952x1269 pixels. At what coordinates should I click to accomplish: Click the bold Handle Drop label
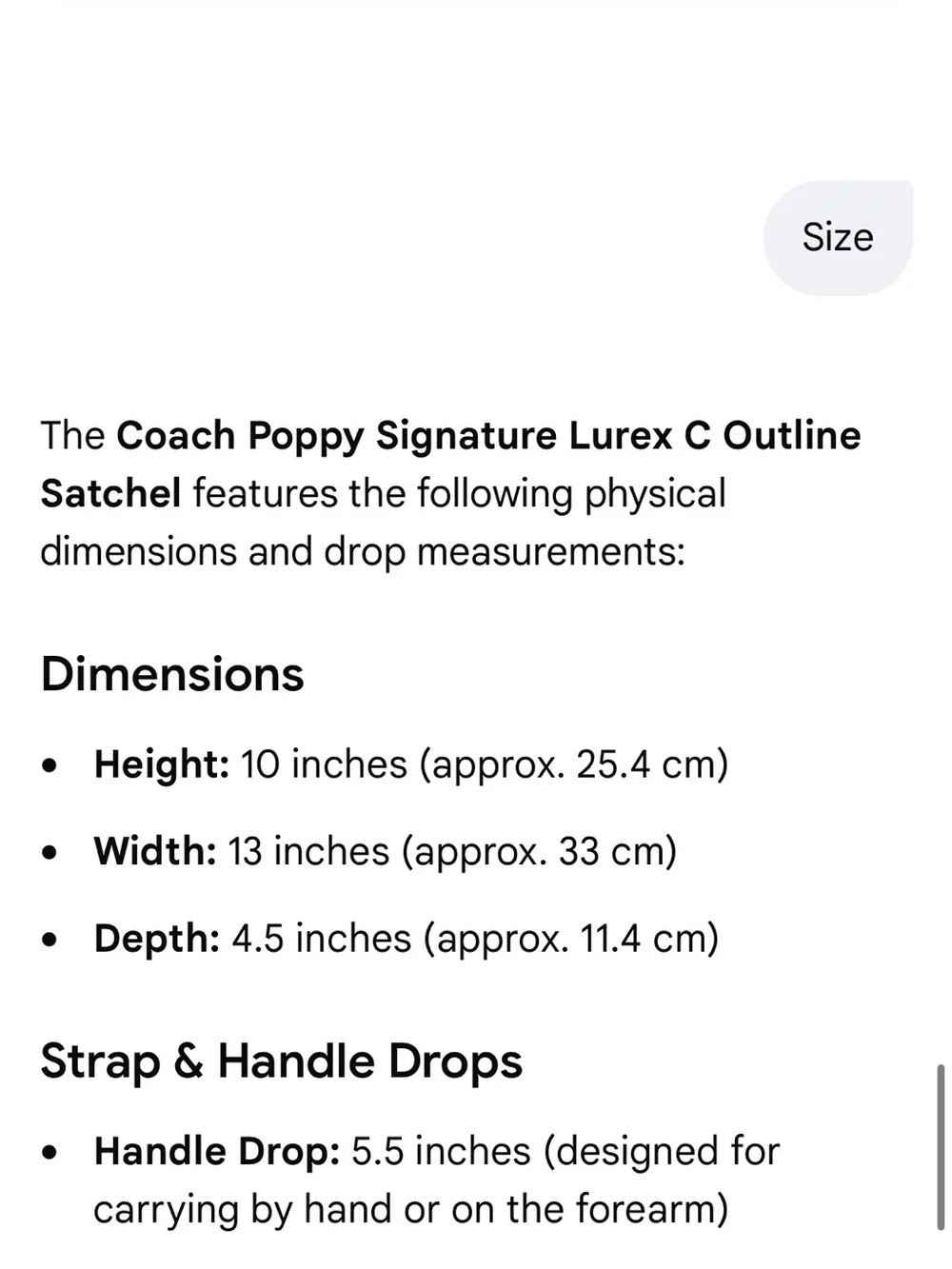(217, 1152)
